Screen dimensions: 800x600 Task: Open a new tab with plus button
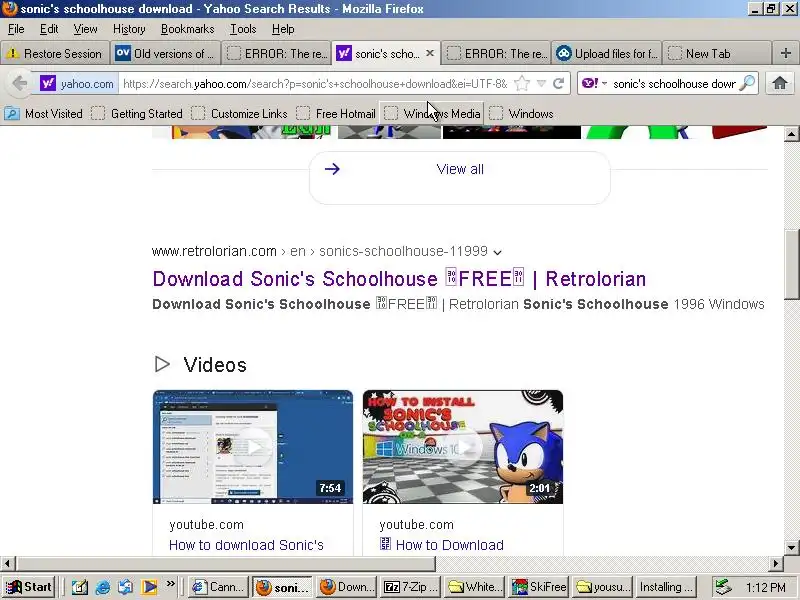[x=786, y=53]
